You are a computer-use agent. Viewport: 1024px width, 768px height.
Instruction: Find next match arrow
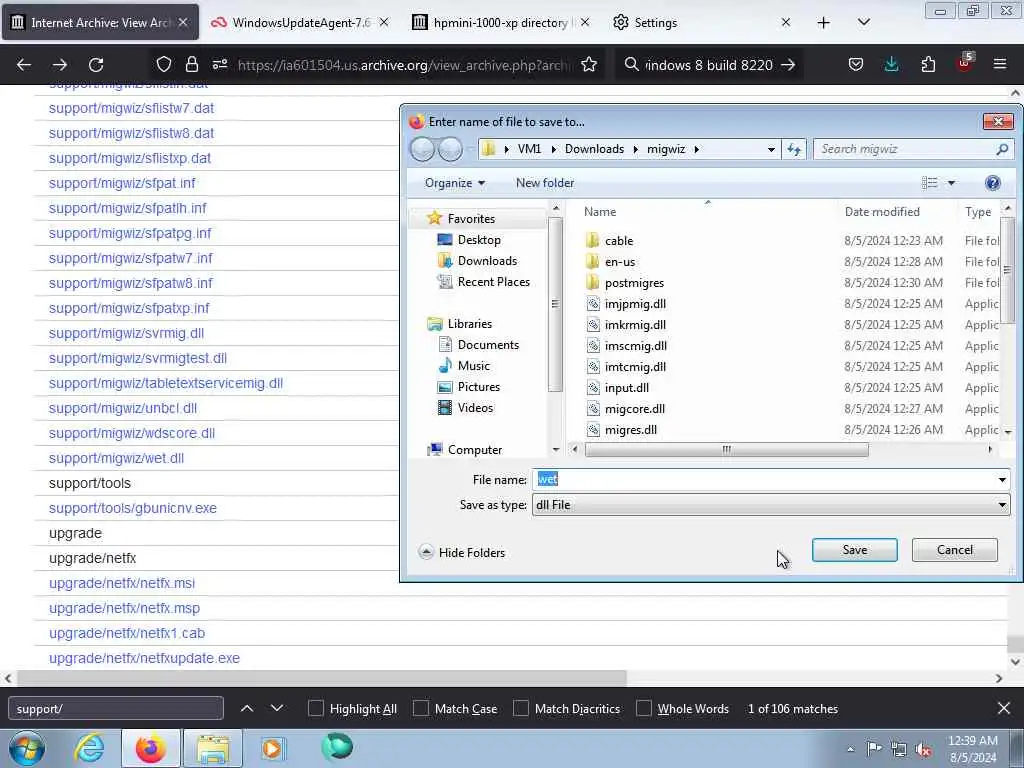pos(277,709)
